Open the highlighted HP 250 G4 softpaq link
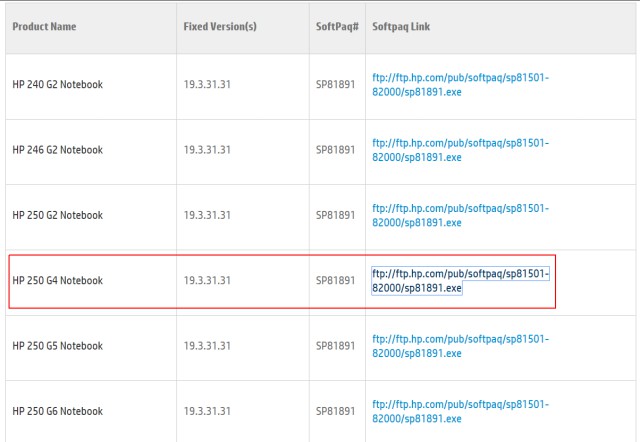The width and height of the screenshot is (640, 442). point(460,281)
